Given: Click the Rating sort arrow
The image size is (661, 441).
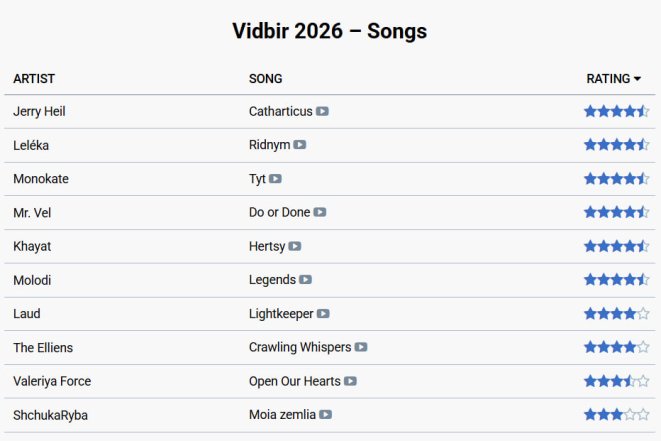Looking at the screenshot, I should [x=638, y=79].
